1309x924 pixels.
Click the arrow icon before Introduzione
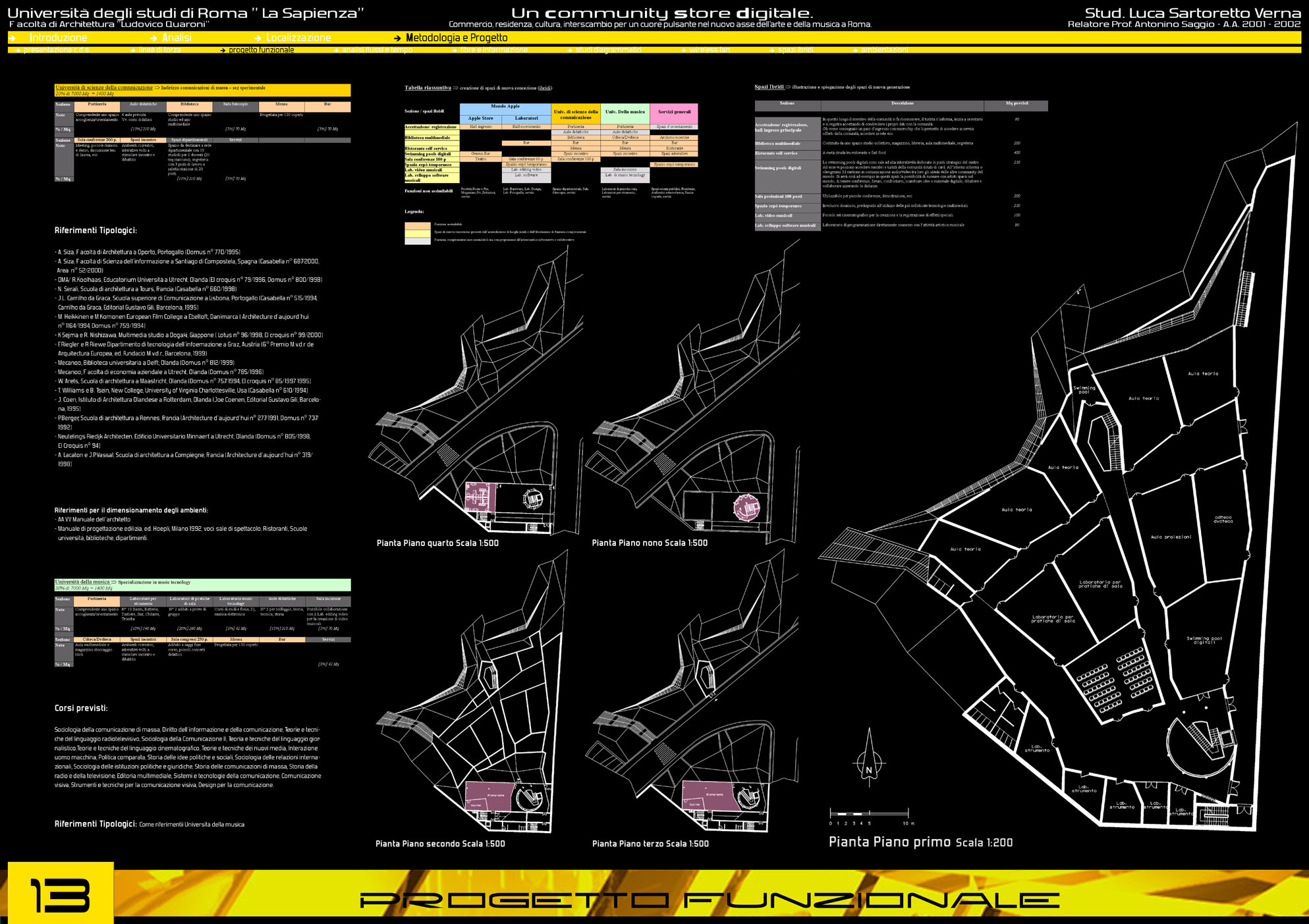[x=13, y=38]
